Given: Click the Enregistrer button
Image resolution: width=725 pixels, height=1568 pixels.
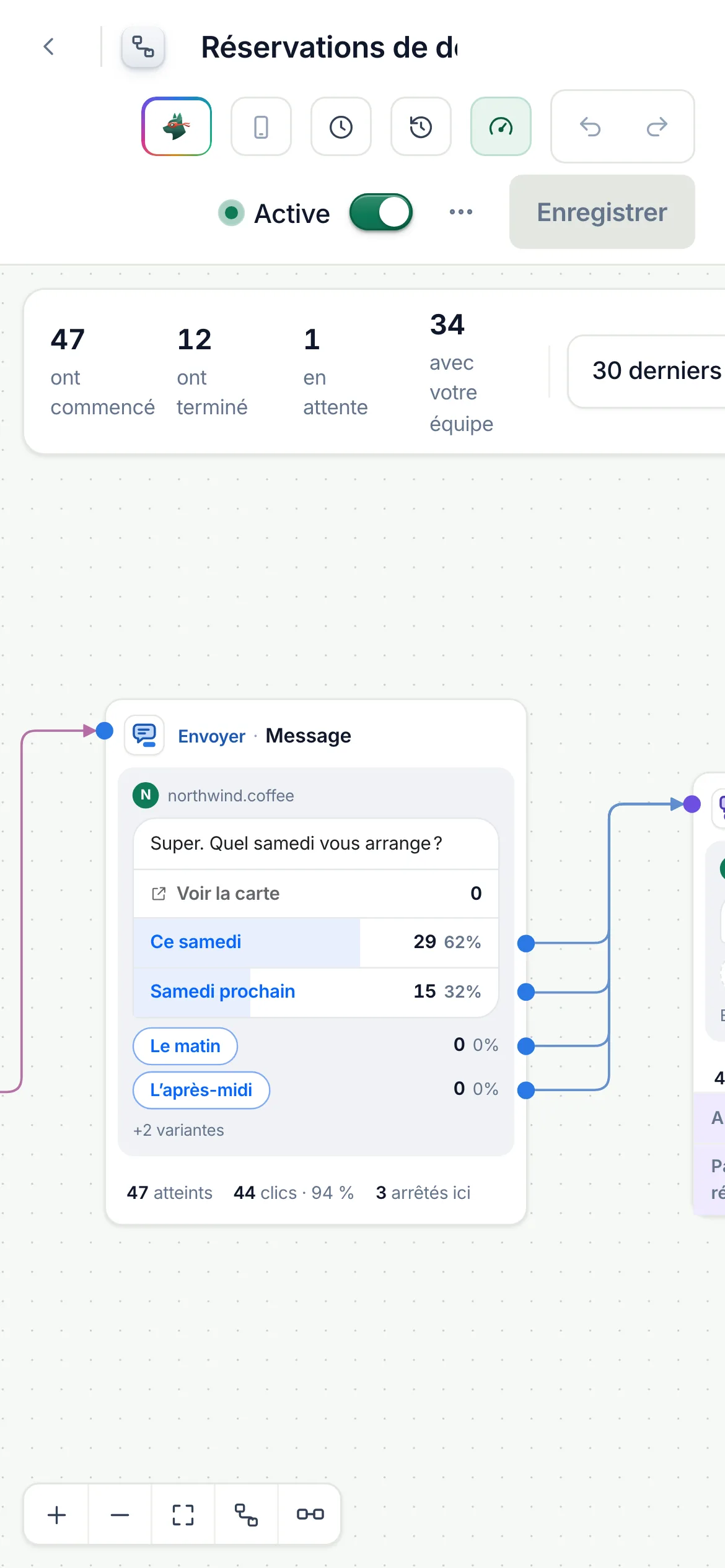Looking at the screenshot, I should 602,212.
